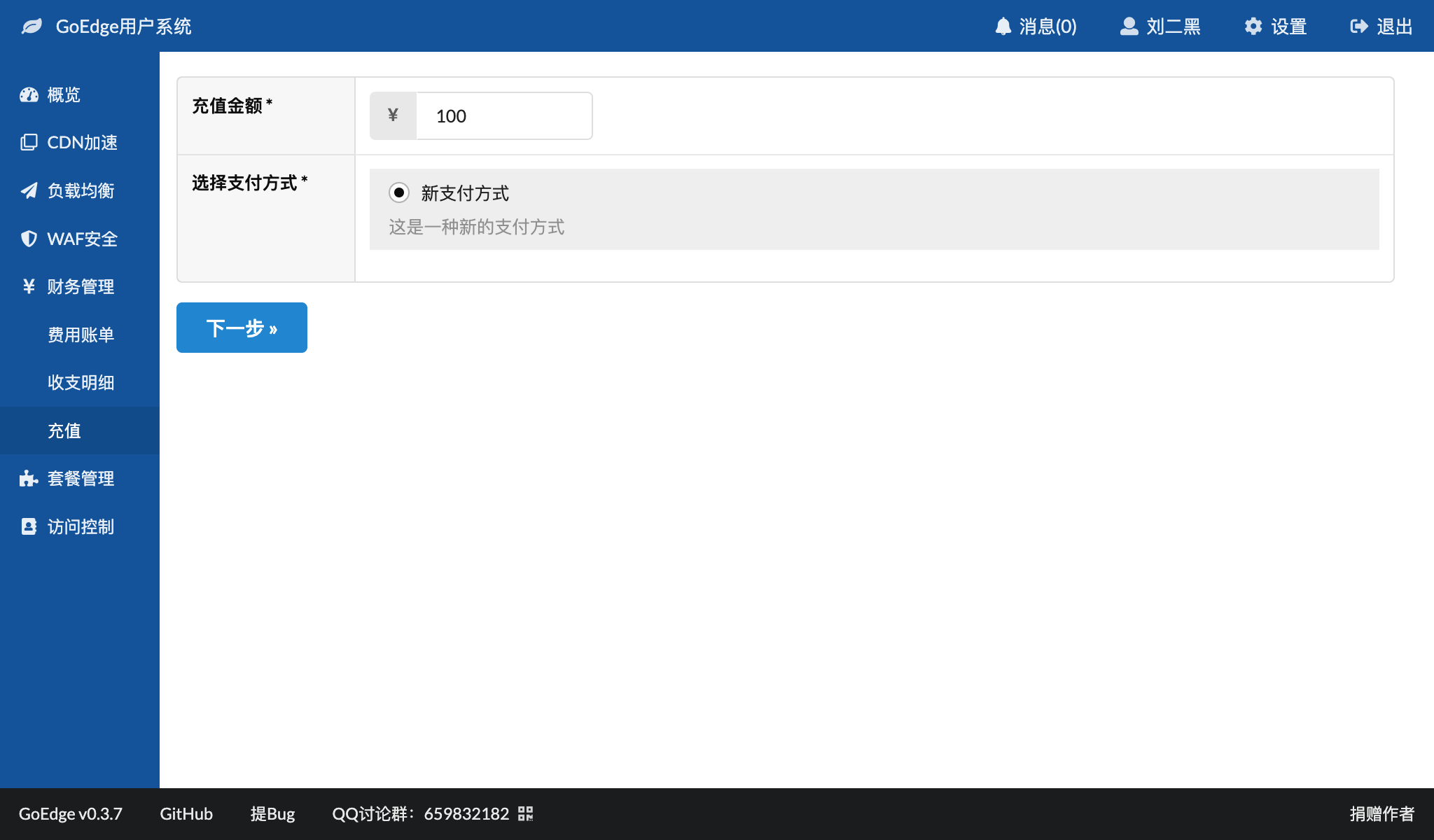Click the puzzle icon beside 套餐管理
Viewport: 1434px width, 840px height.
point(29,478)
